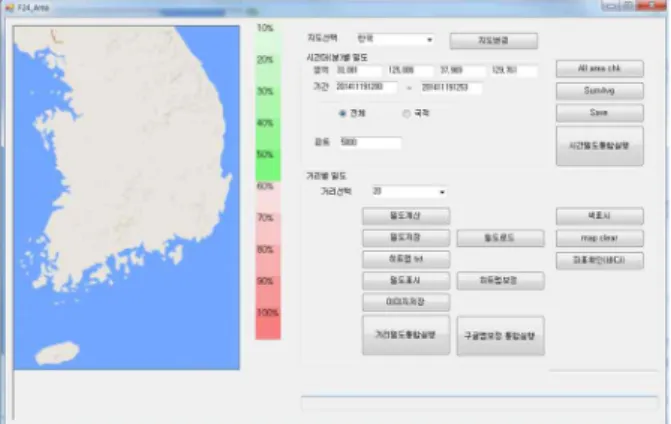Click the 지도변경 map change button
This screenshot has width=671, height=424.
[x=493, y=41]
